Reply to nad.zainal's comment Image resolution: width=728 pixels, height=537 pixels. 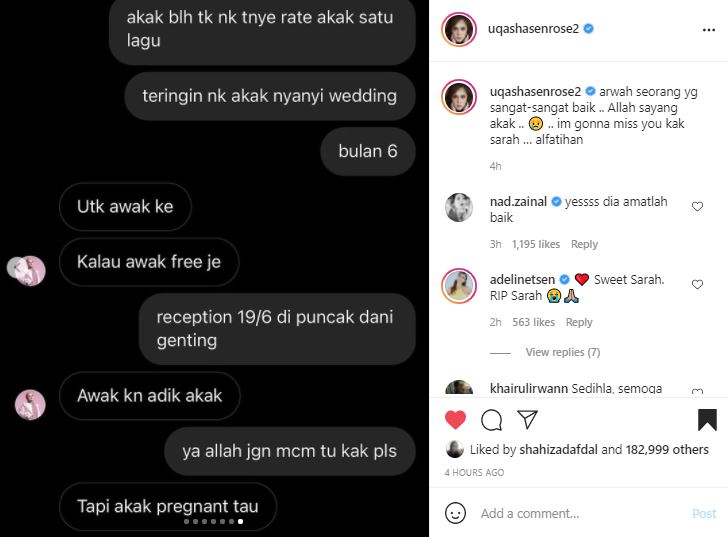pos(584,244)
